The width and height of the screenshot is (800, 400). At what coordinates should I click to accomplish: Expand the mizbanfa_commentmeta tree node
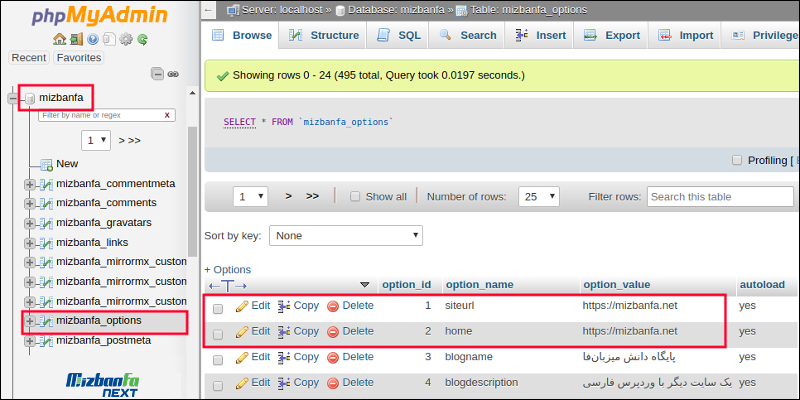tap(30, 184)
